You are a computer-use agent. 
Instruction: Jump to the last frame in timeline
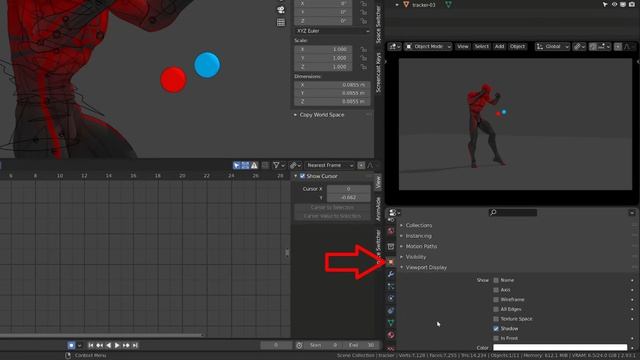pos(135,345)
